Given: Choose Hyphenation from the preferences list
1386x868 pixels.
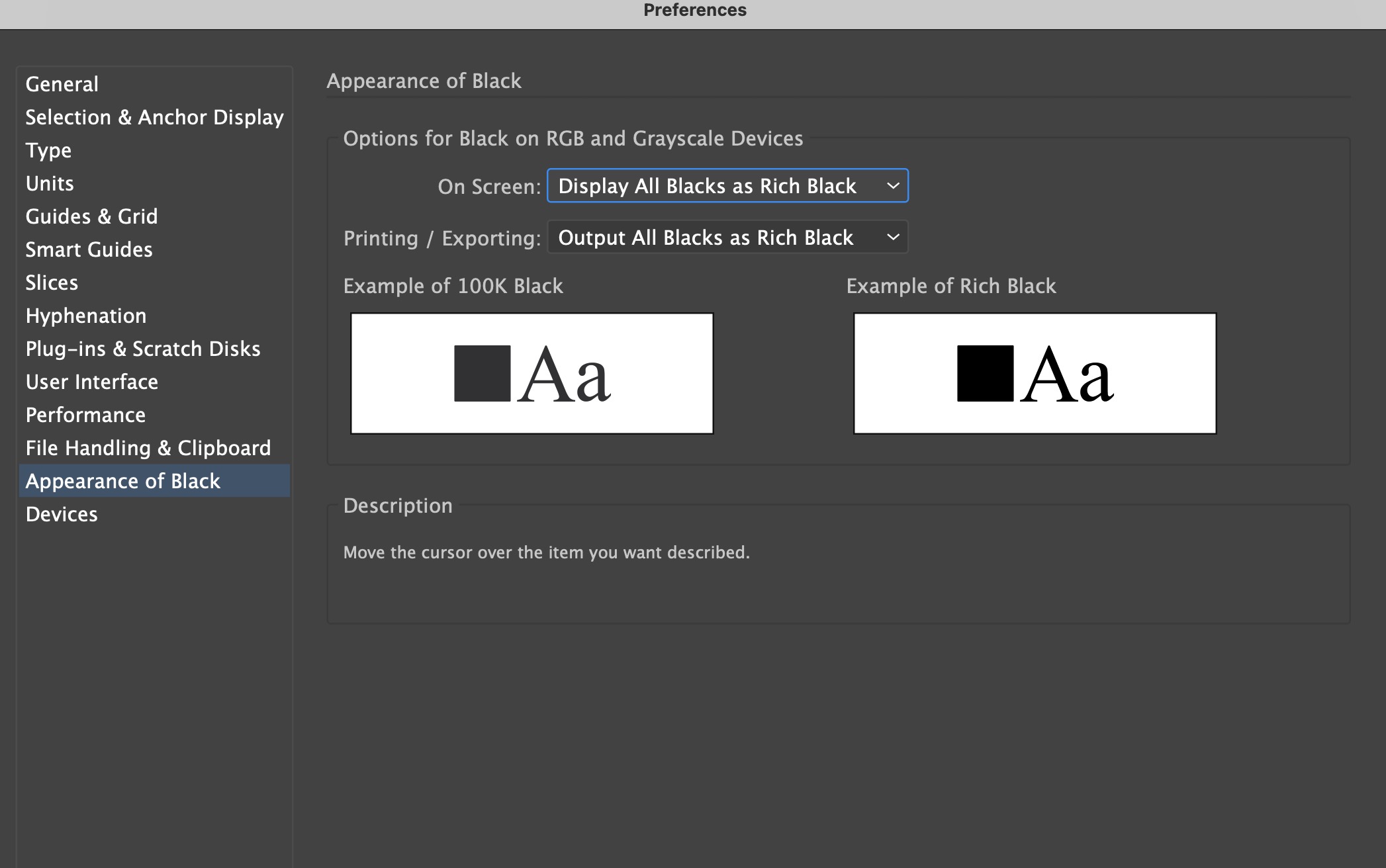Looking at the screenshot, I should (86, 316).
